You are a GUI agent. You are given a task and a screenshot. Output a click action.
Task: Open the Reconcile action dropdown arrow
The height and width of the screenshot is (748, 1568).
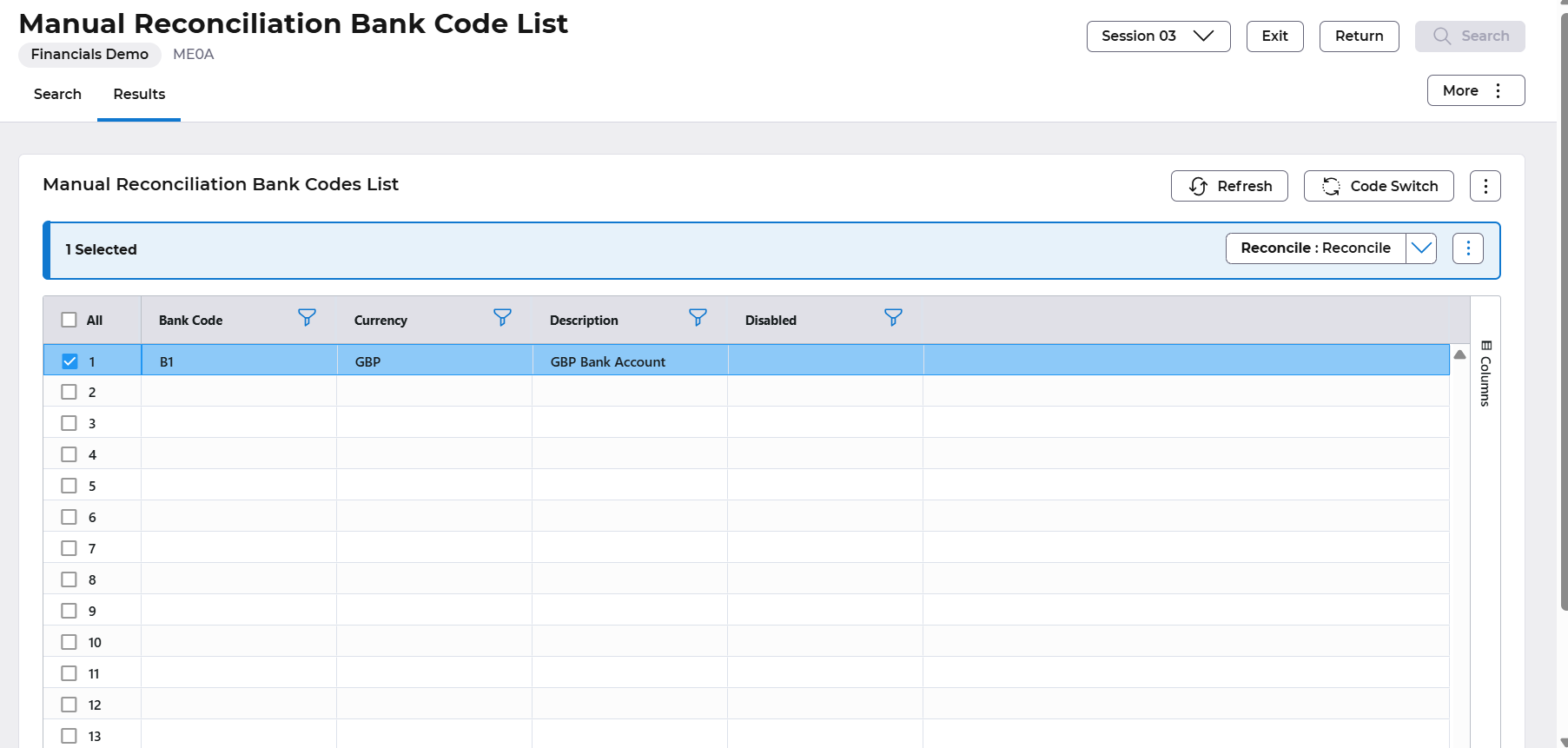1421,248
